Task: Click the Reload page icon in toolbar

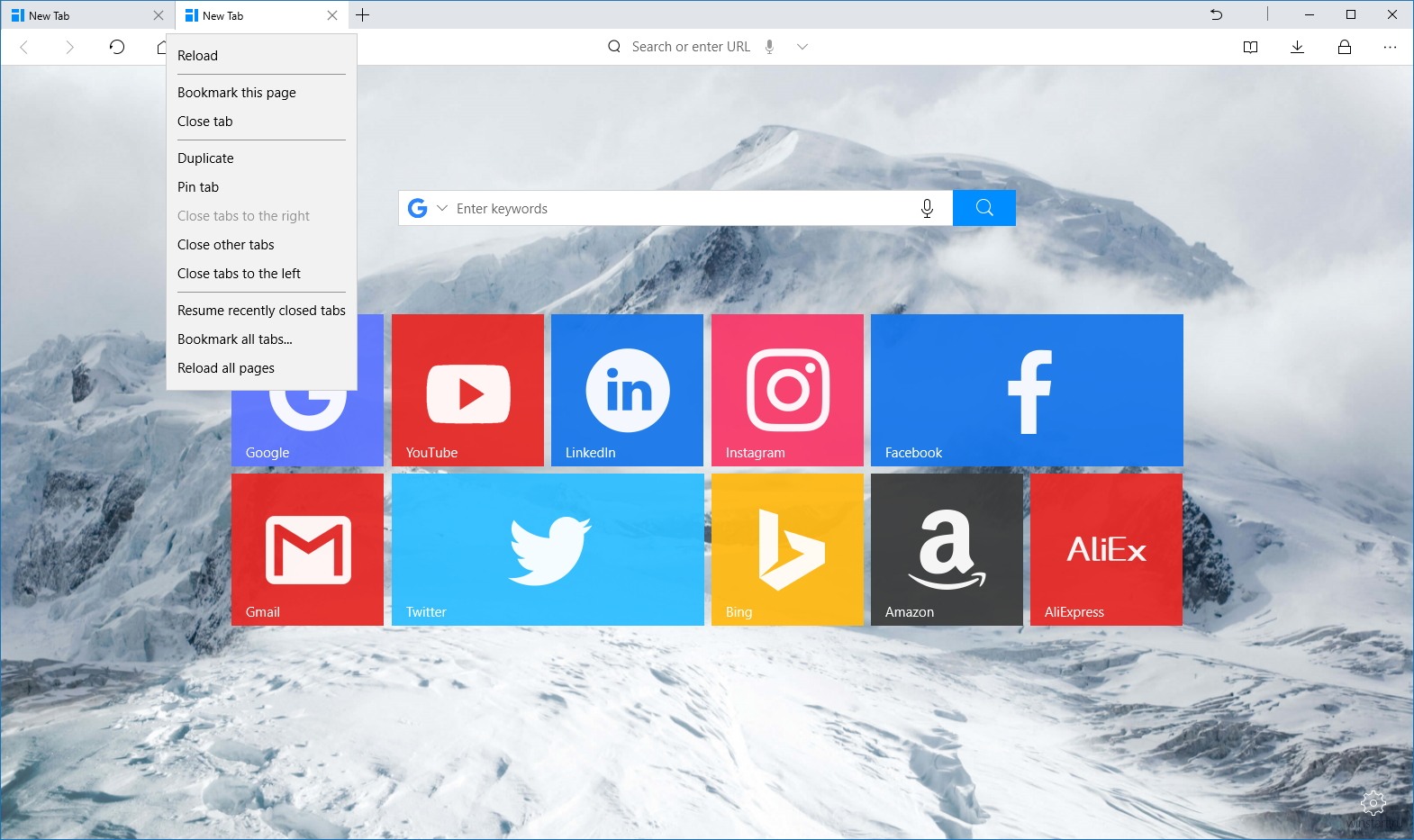Action: (x=117, y=47)
